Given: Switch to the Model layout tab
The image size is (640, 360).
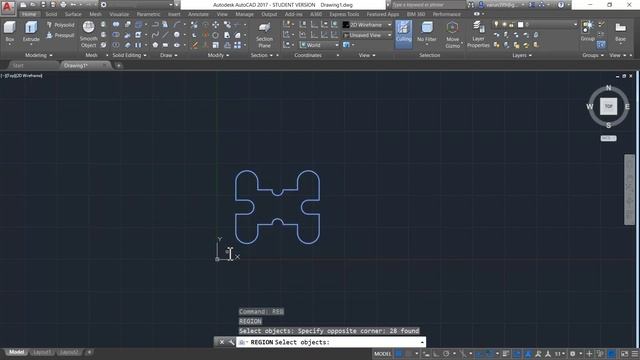Looking at the screenshot, I should tap(16, 352).
